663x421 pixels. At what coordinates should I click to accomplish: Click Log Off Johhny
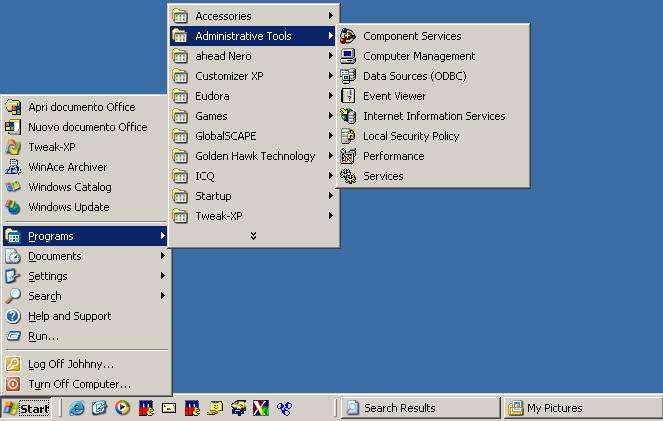pyautogui.click(x=71, y=364)
